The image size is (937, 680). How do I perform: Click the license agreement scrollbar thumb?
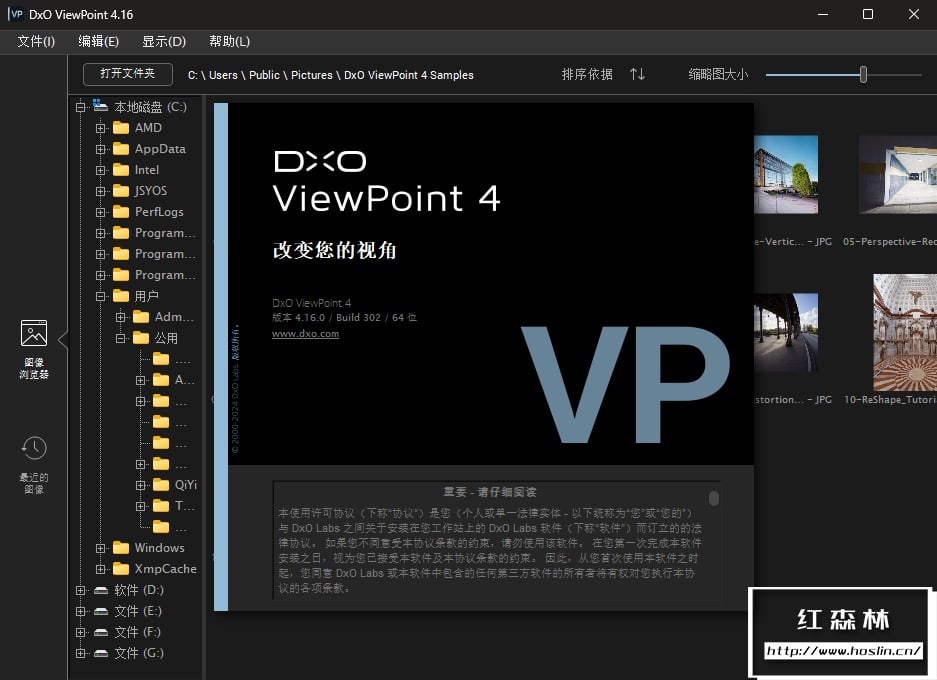[714, 498]
